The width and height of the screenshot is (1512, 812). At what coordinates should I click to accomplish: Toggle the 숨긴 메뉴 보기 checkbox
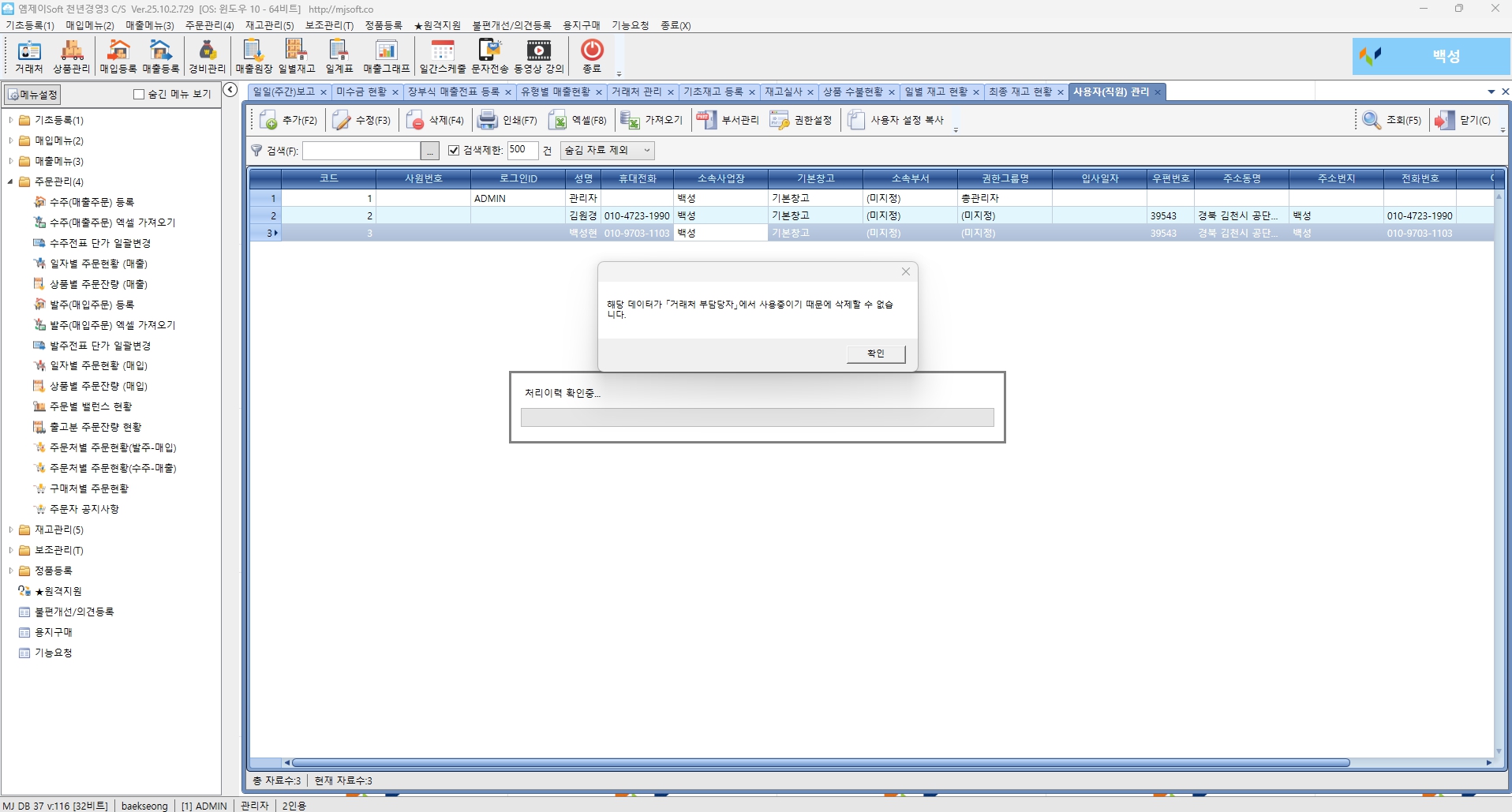click(x=139, y=95)
